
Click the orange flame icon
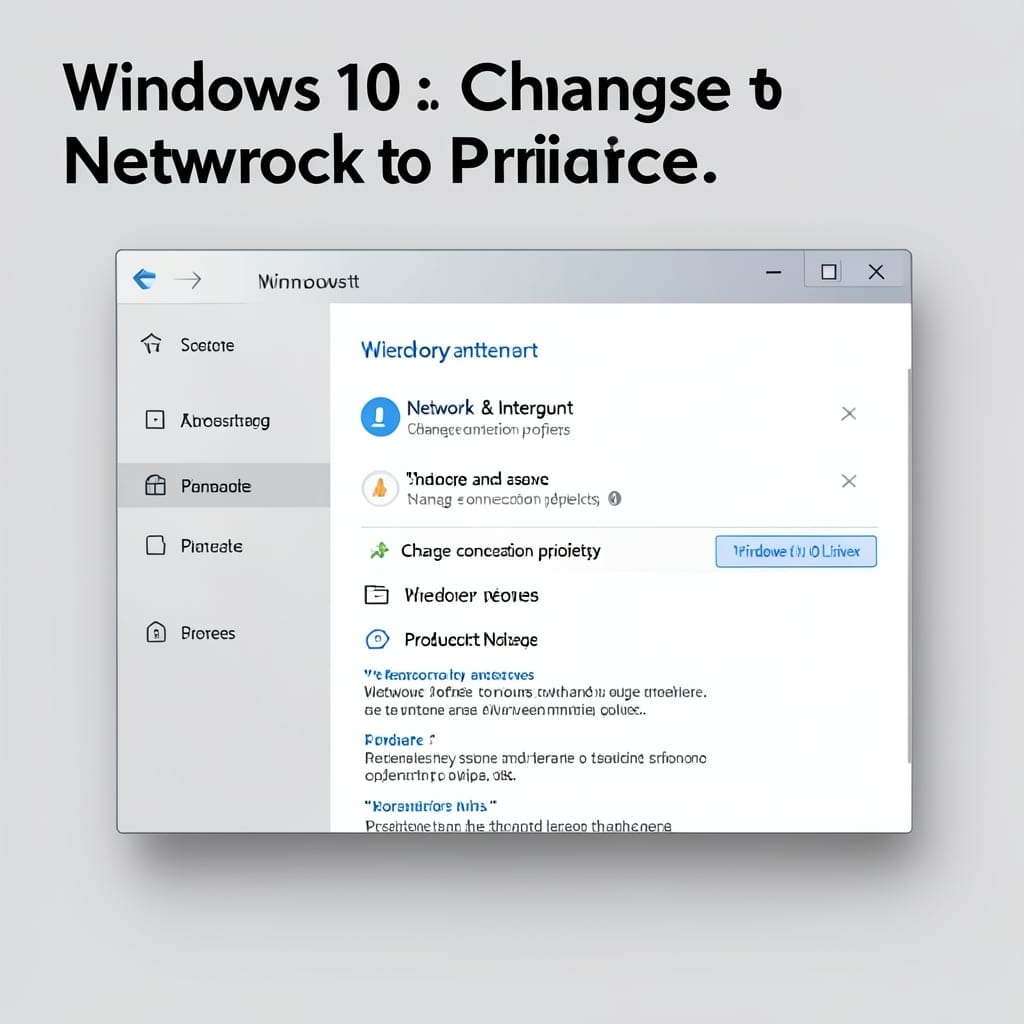tap(379, 488)
